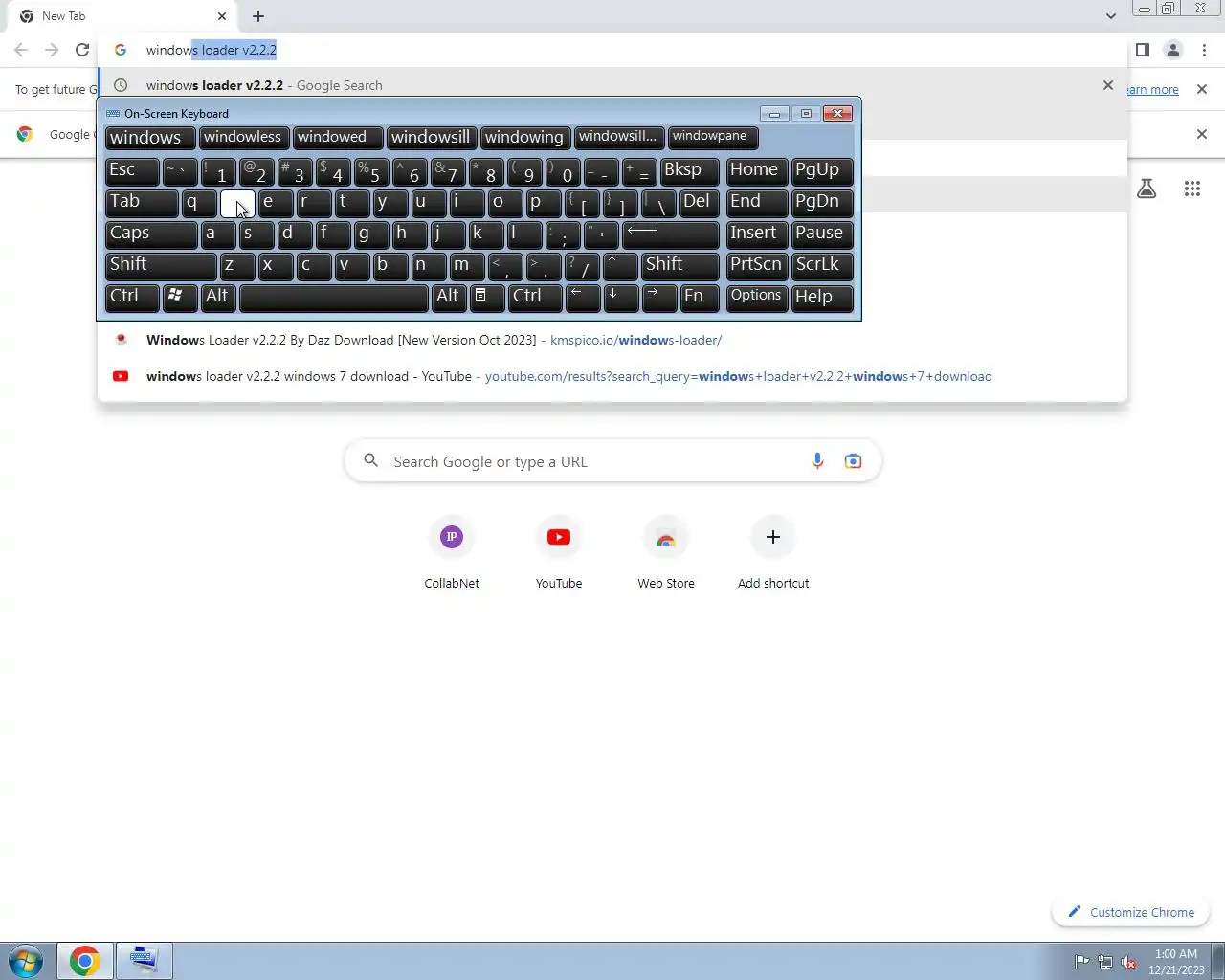Open the YouTube windows 7 download suggestion
This screenshot has height=980, width=1225.
[x=612, y=376]
